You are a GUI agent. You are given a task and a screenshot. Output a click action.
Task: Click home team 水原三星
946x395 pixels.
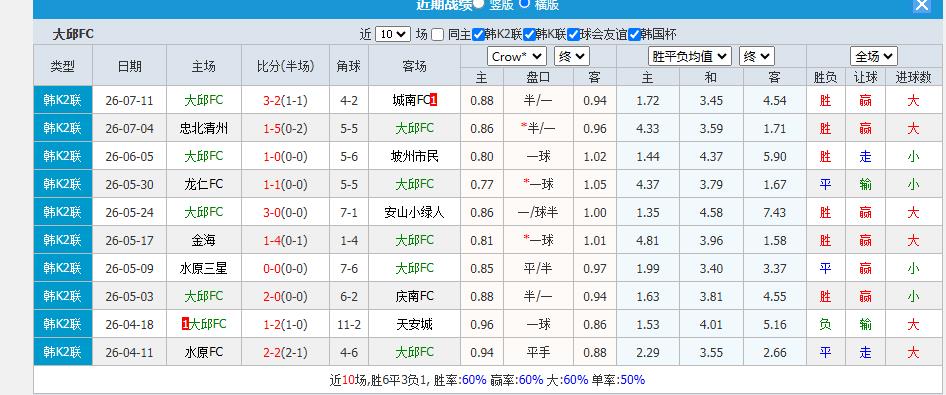(x=204, y=268)
